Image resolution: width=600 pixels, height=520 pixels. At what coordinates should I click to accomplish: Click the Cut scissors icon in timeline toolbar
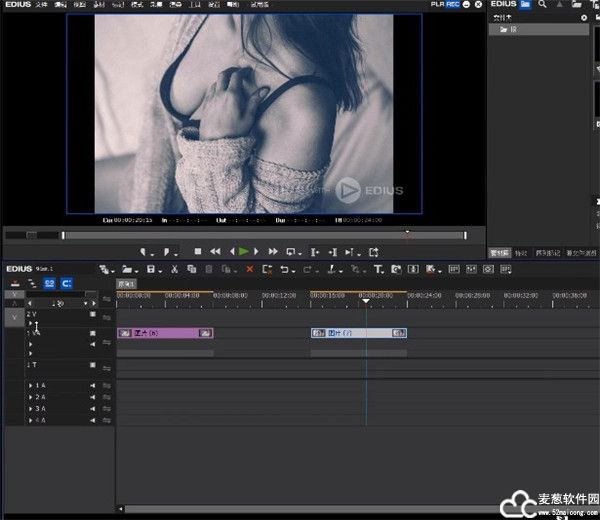175,270
